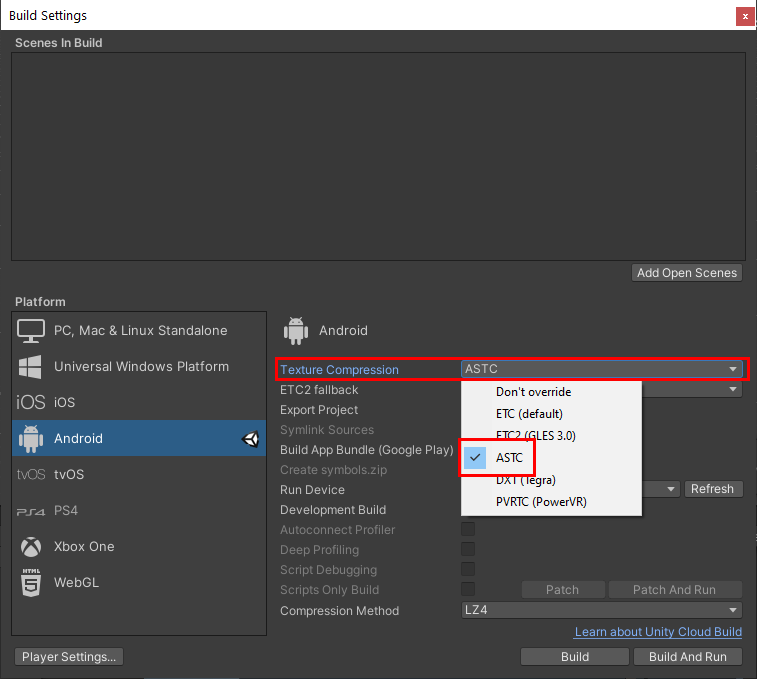Click inside the empty Scenes In Build list

point(378,155)
